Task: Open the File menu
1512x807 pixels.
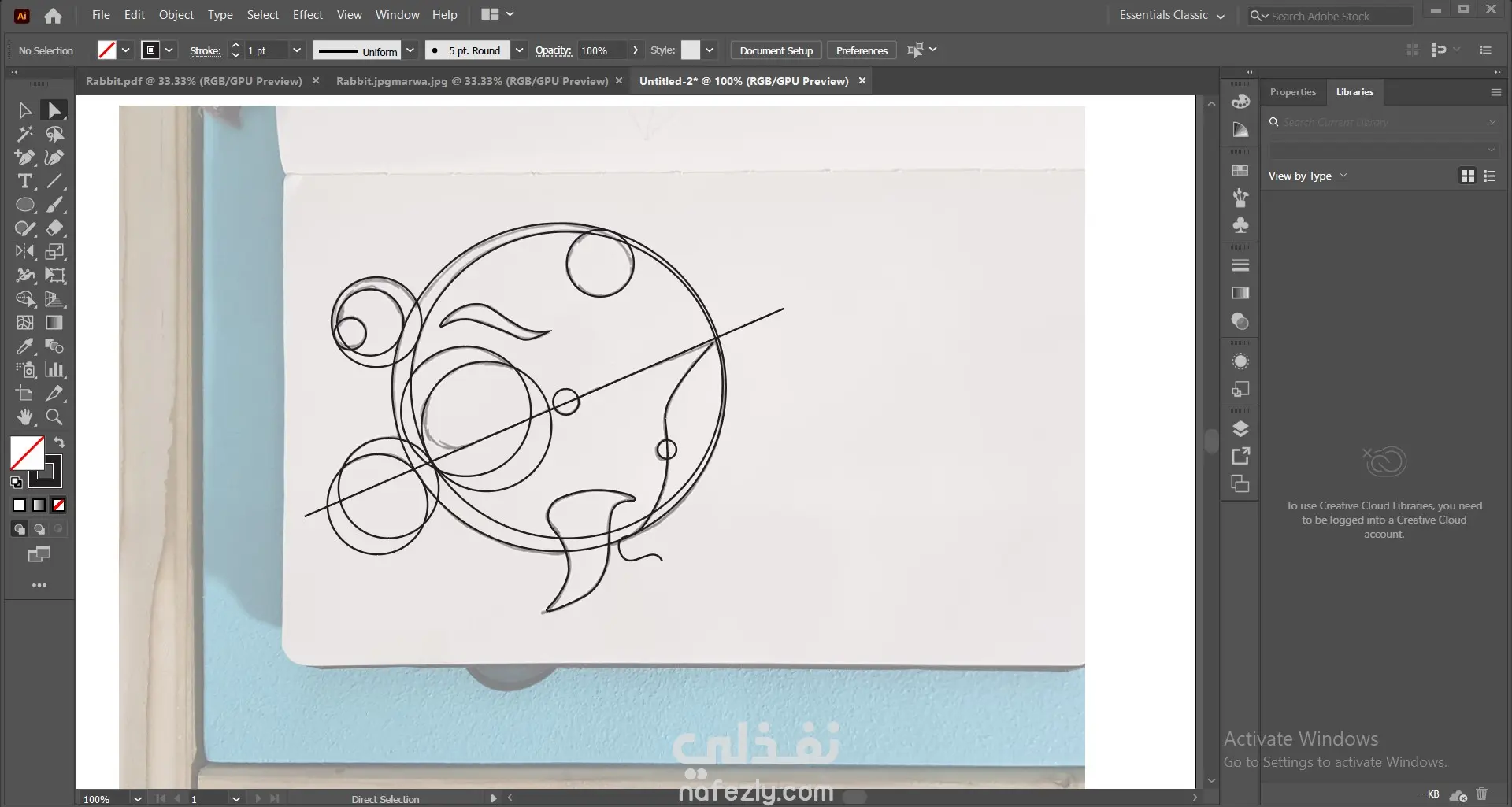Action: 101,15
